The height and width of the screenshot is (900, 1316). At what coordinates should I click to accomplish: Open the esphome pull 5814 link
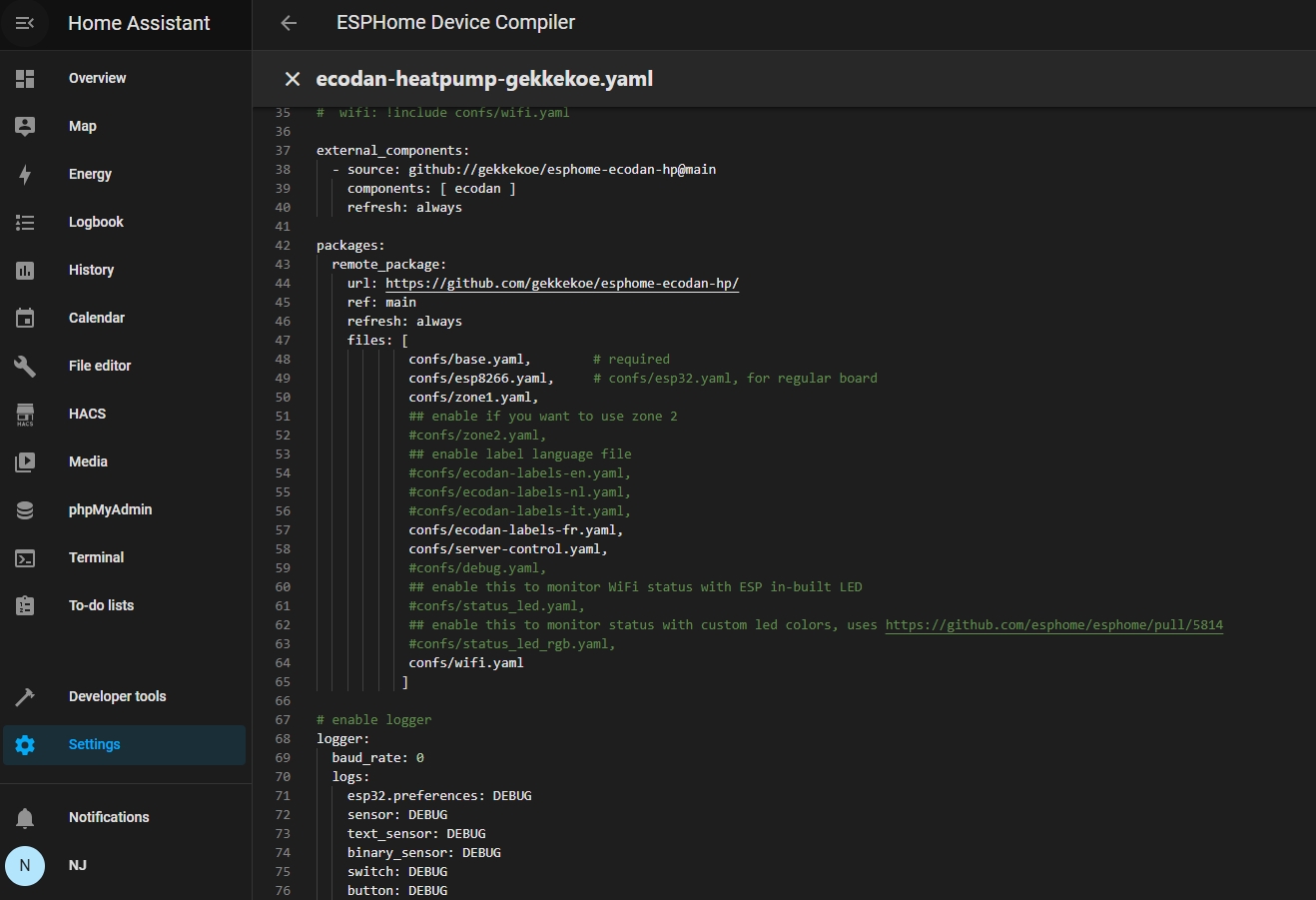[1053, 625]
